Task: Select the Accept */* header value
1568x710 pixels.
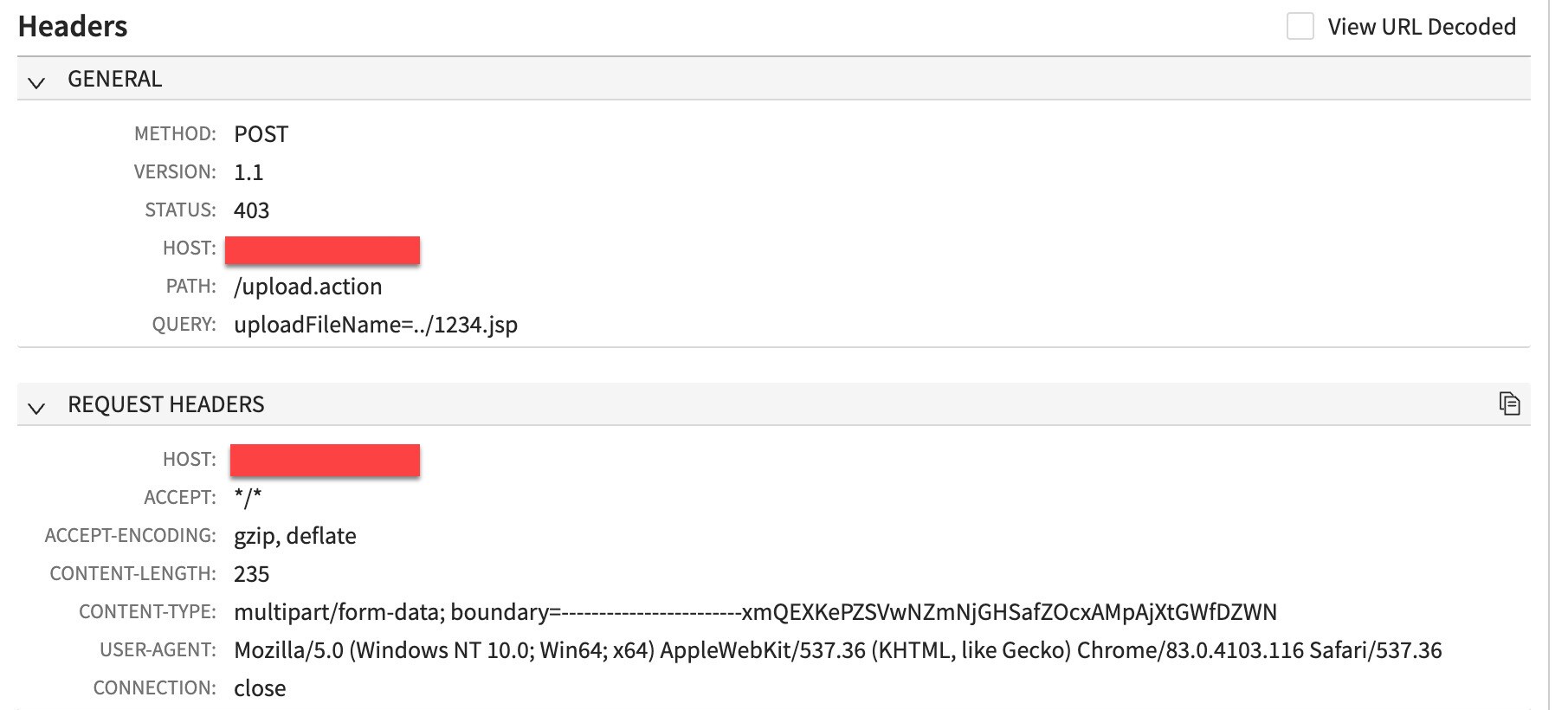Action: click(247, 497)
